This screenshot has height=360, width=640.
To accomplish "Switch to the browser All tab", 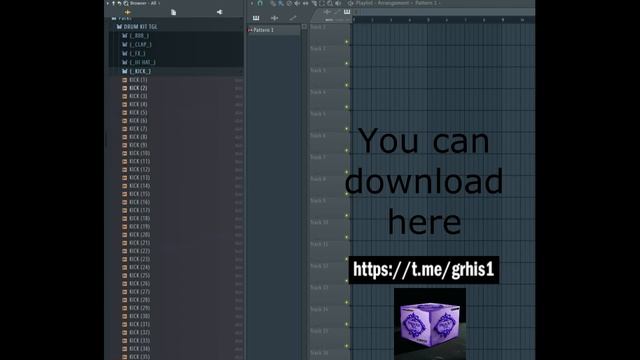I will [127, 12].
